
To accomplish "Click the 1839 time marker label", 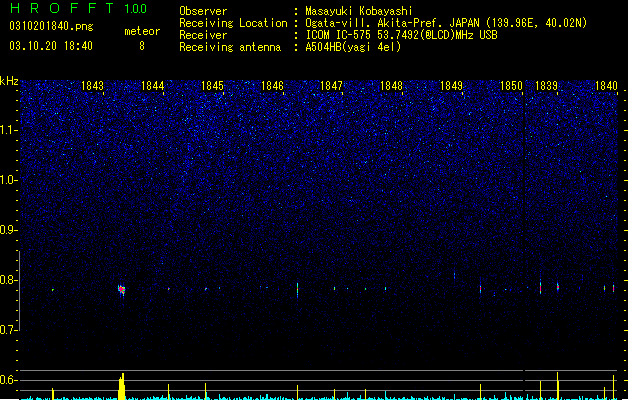I will pos(546,86).
